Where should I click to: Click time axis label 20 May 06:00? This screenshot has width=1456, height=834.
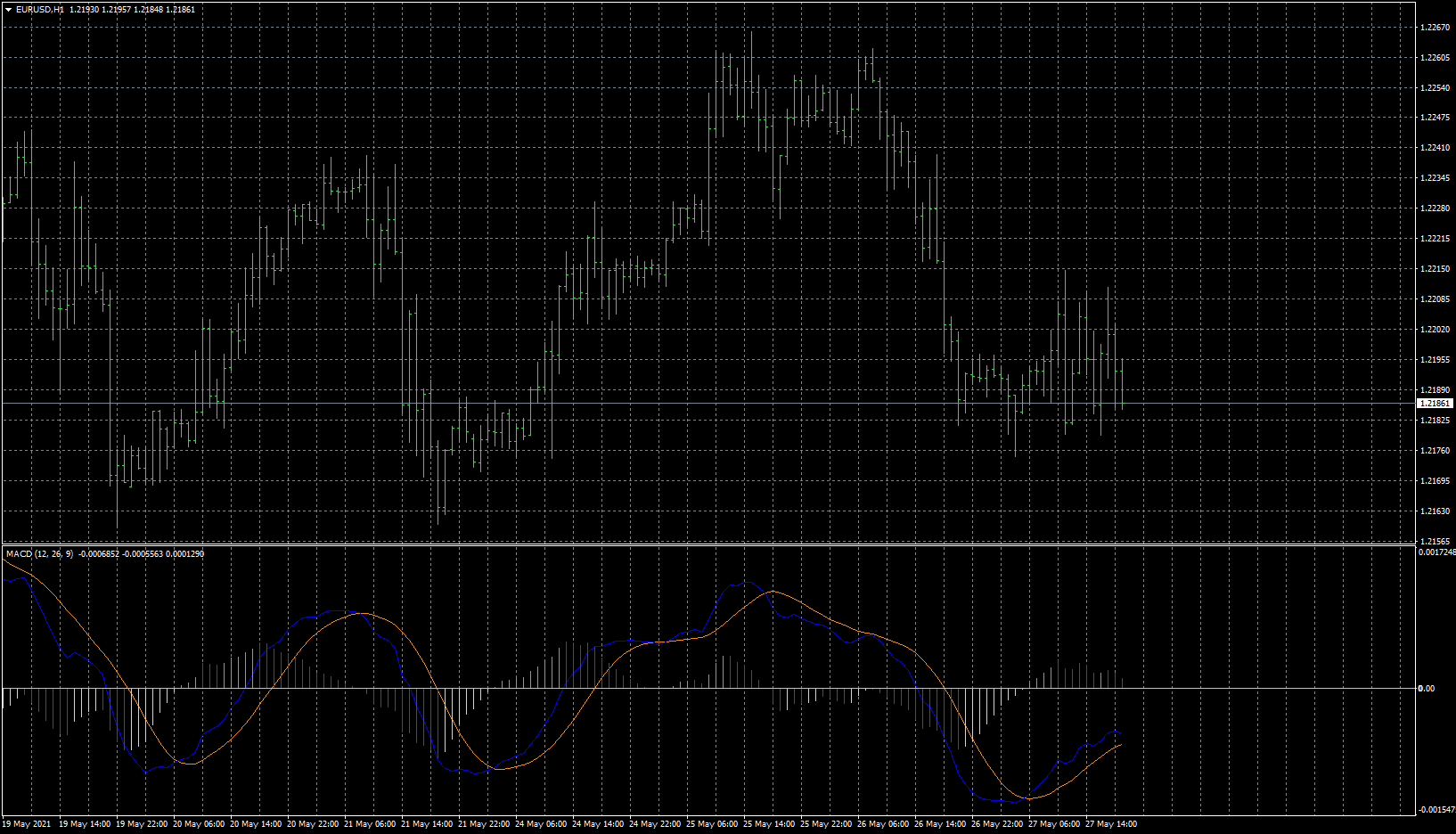(199, 824)
